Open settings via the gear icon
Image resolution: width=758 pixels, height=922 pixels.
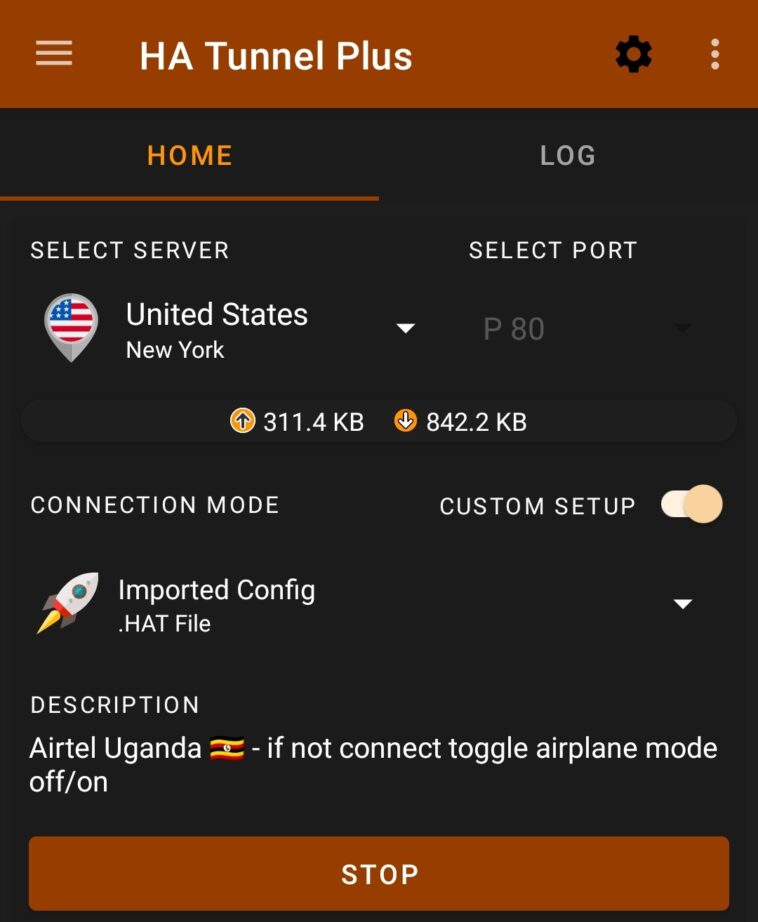click(633, 54)
